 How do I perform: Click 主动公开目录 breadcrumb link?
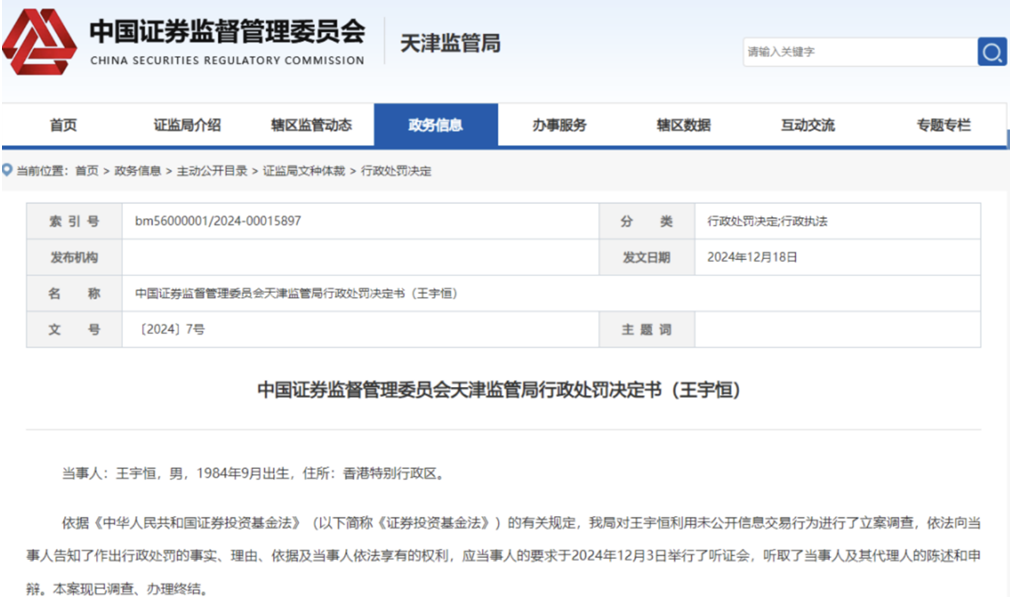tap(212, 171)
